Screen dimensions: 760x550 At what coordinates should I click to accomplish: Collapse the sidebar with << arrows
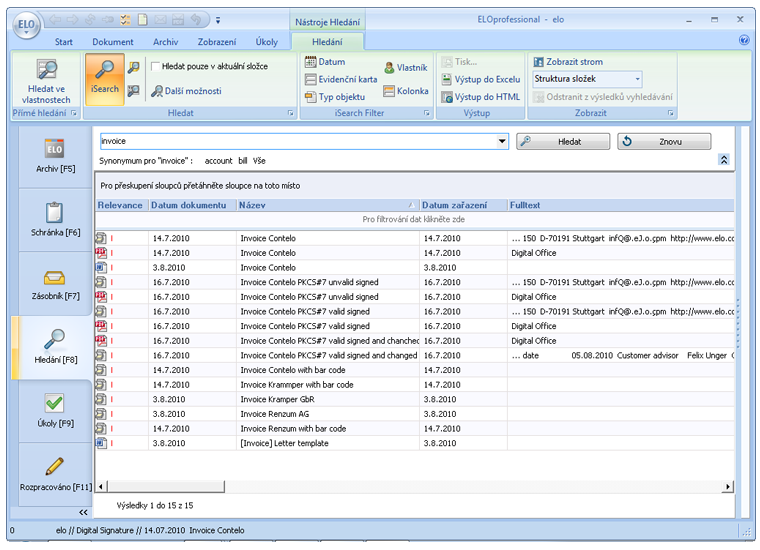(83, 512)
